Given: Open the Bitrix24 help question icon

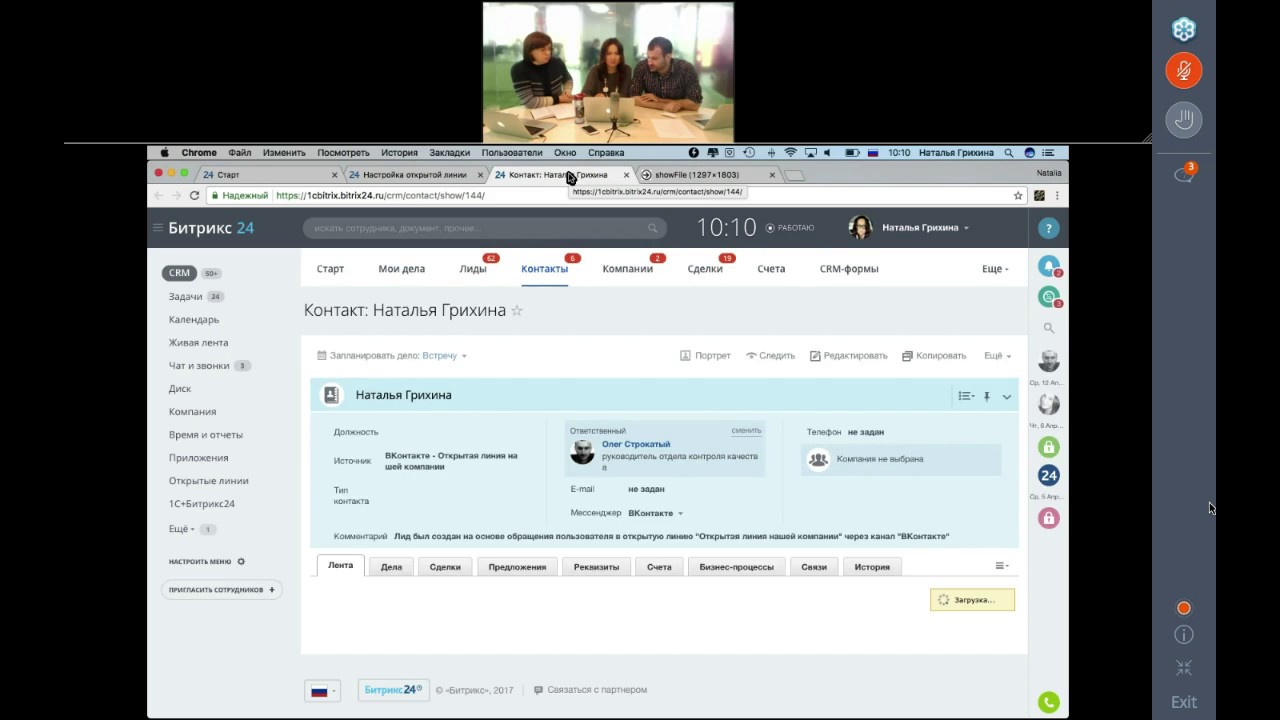Looking at the screenshot, I should point(1048,228).
